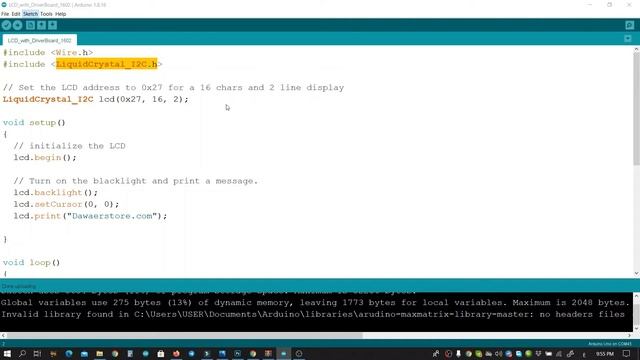The width and height of the screenshot is (640, 360).
Task: Click the editor scrollbar up arrow
Action: [636, 49]
